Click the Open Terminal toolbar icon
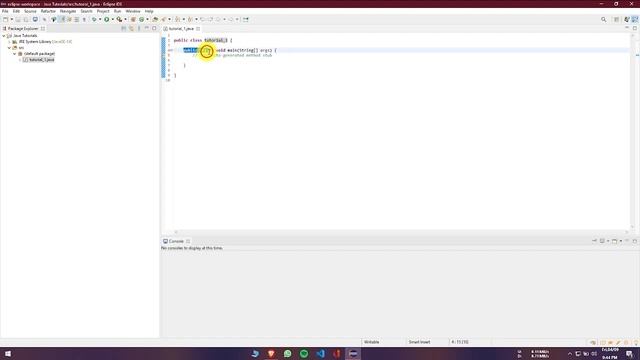Viewport: 640px width, 360px height. (35, 19)
